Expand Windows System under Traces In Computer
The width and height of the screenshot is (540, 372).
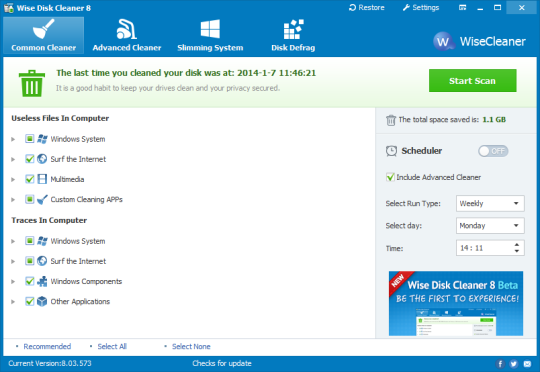coord(13,241)
